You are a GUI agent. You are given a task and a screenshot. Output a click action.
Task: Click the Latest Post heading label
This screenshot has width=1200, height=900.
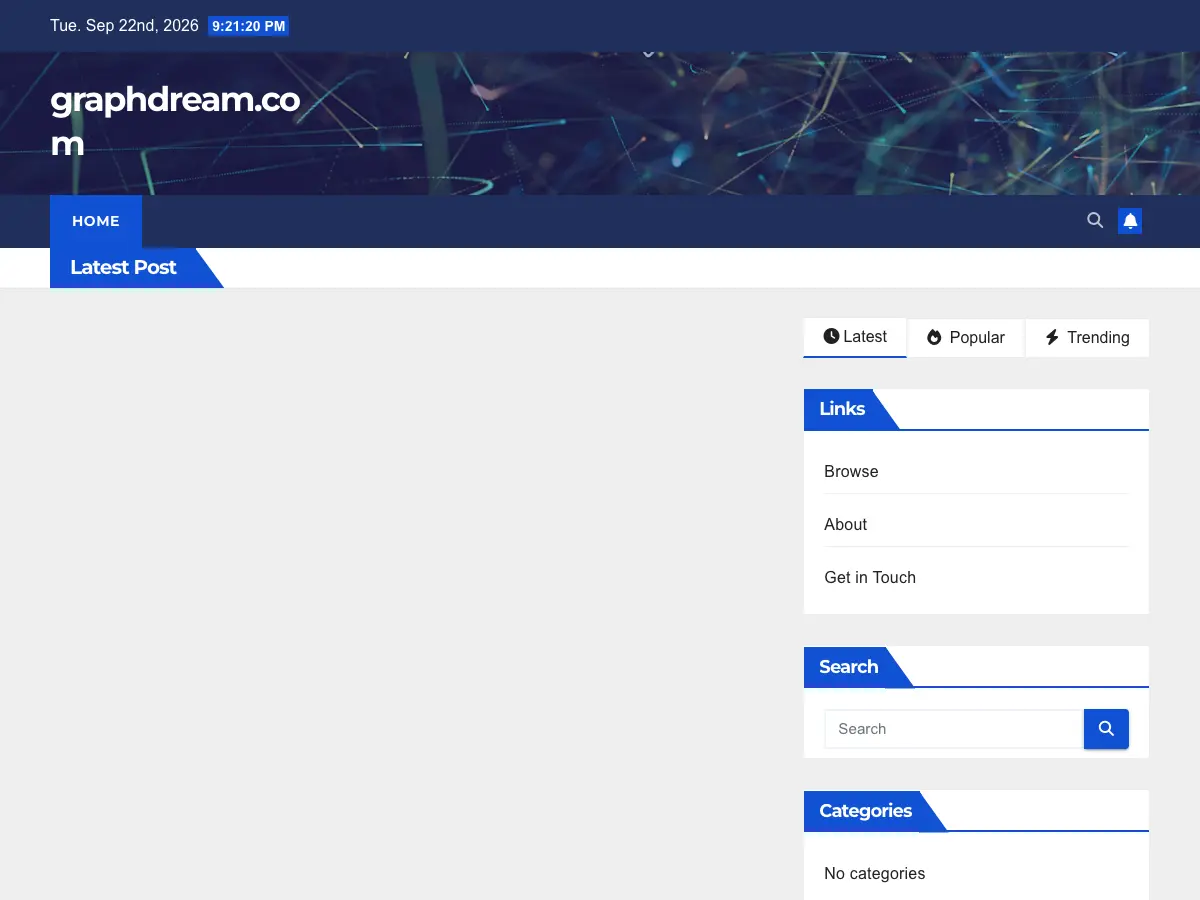tap(123, 267)
